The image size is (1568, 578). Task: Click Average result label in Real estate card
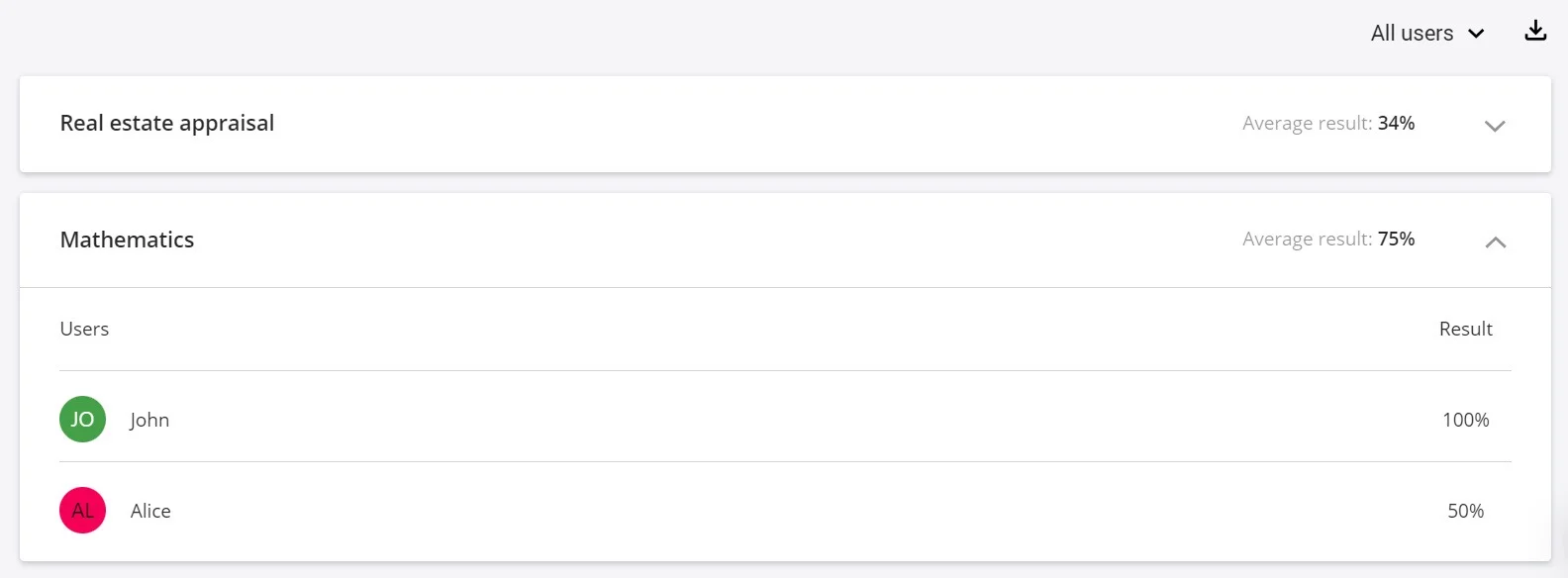pos(1307,123)
